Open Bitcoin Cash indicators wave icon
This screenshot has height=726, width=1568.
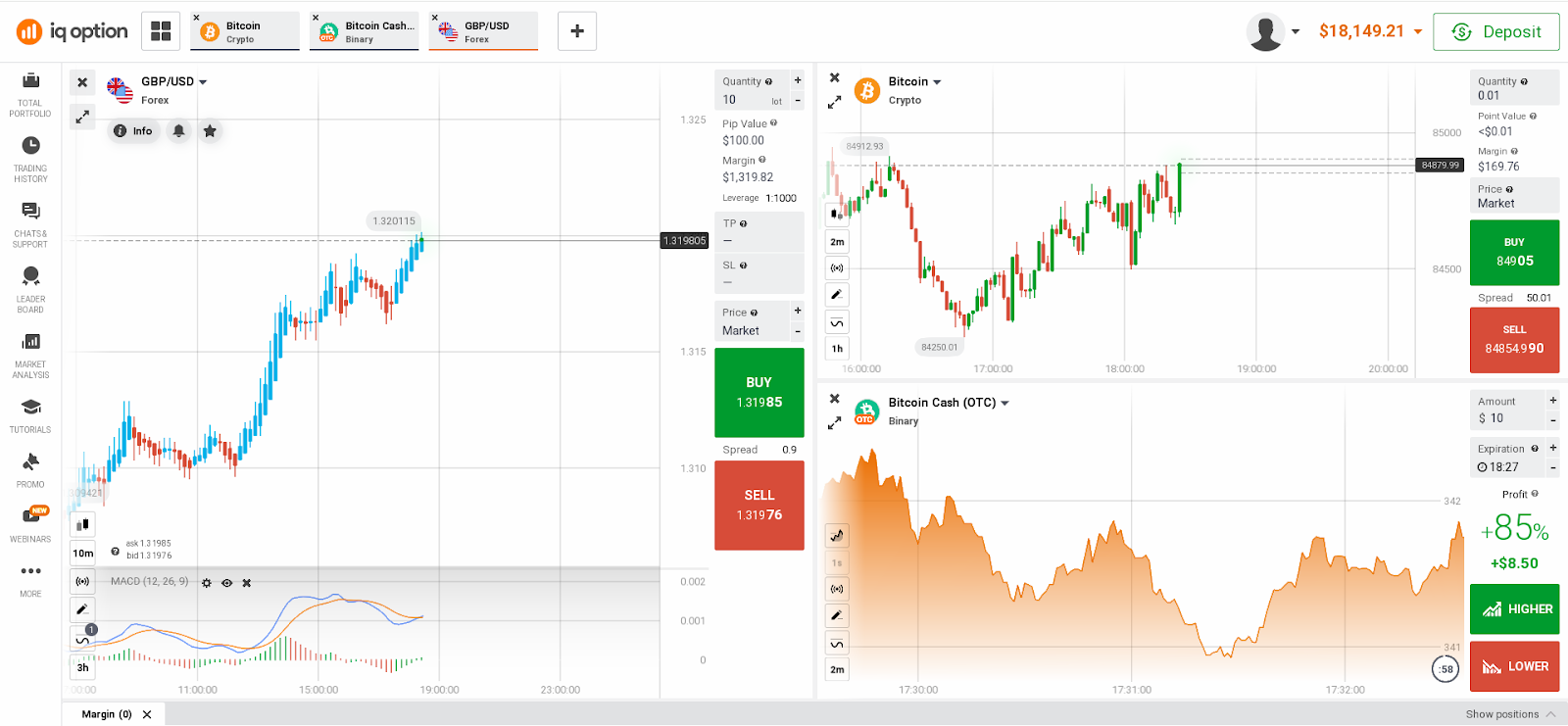point(837,644)
